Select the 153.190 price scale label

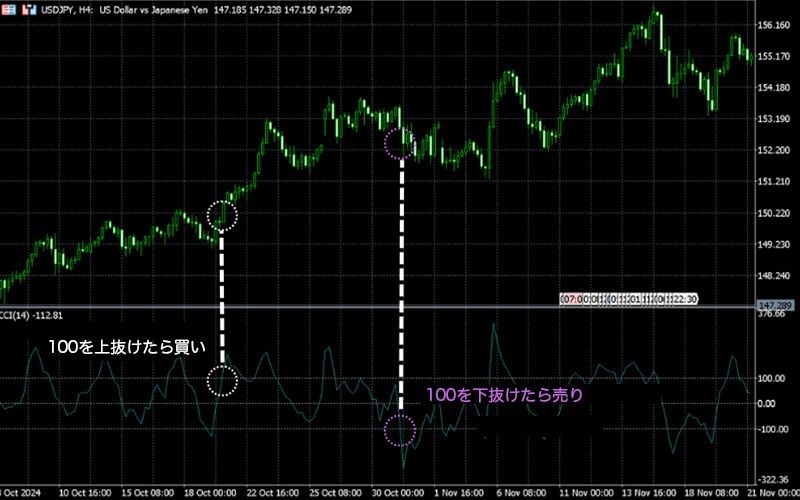[774, 119]
